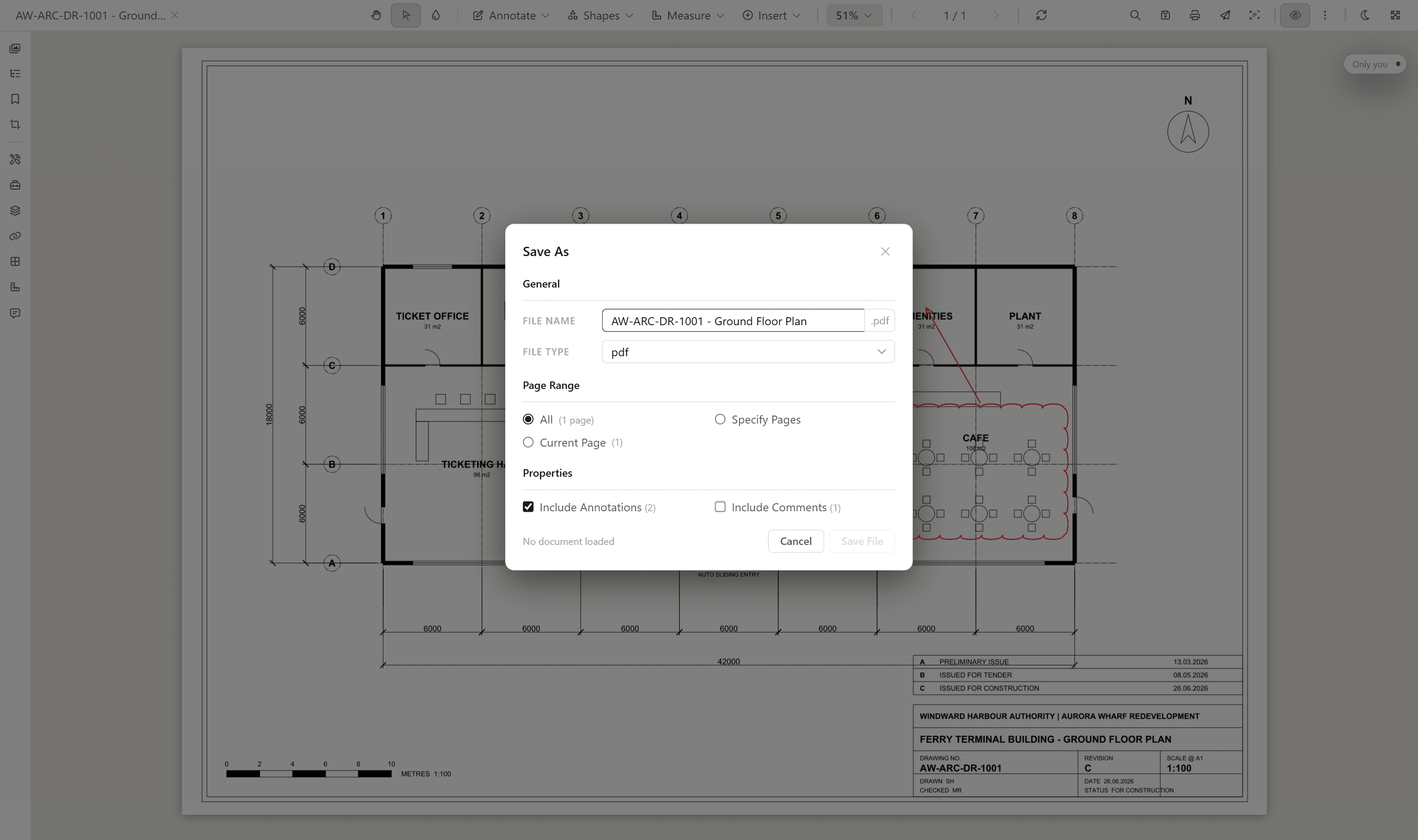
Task: Open the page thumbnails sidebar panel
Action: pyautogui.click(x=15, y=48)
